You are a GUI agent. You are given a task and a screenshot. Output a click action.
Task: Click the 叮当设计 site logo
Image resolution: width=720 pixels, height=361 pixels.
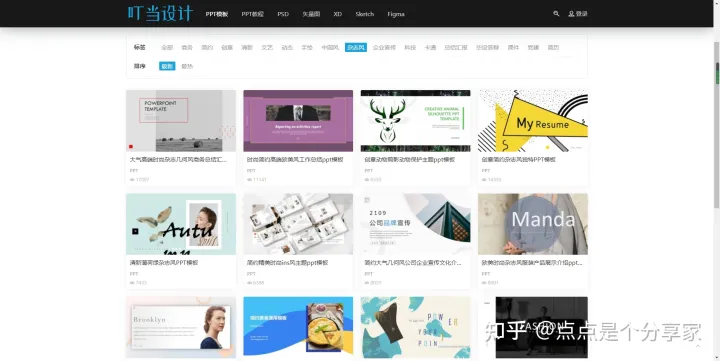click(x=160, y=13)
